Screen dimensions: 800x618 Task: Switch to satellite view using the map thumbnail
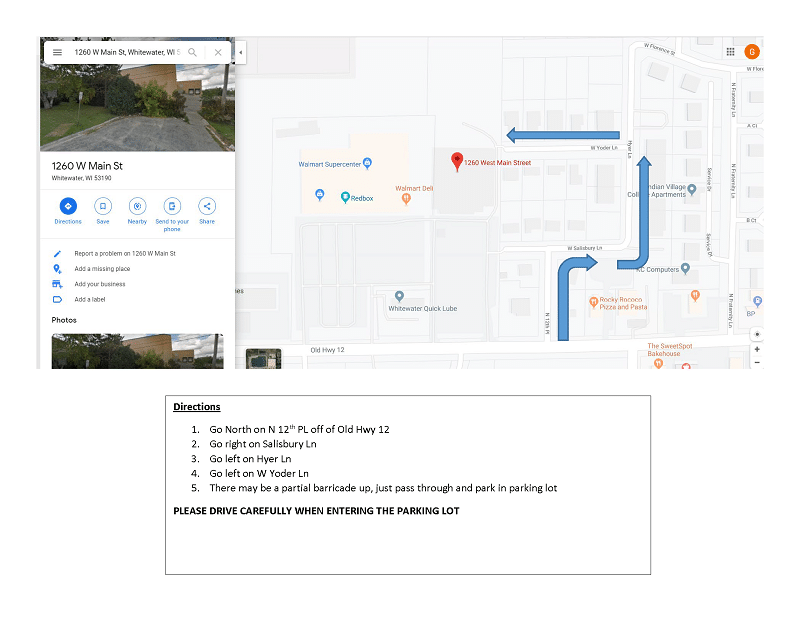[x=263, y=359]
